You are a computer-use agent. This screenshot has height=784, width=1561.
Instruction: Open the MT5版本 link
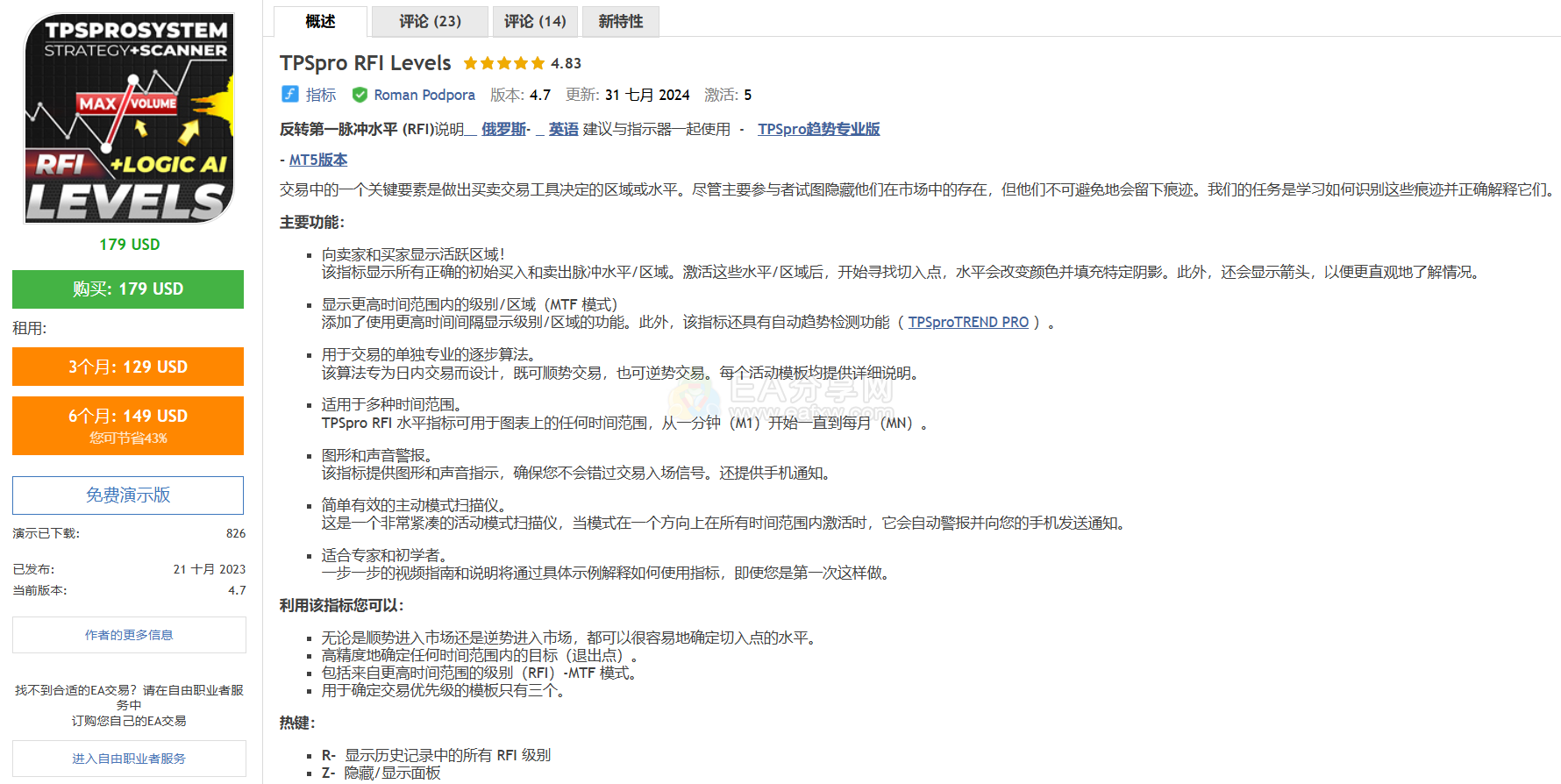(318, 160)
